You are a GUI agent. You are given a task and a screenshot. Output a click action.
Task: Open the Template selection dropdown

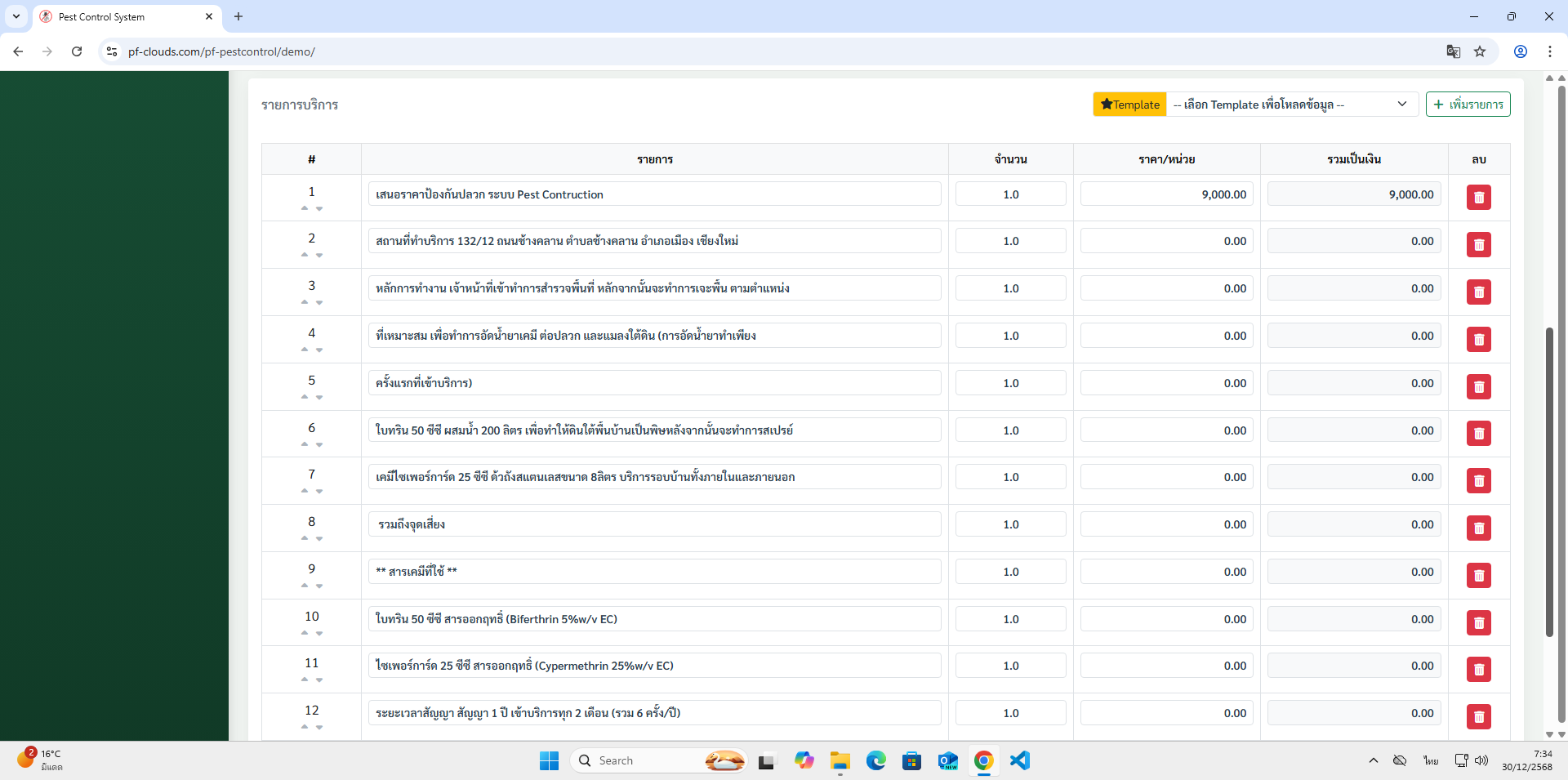point(1290,105)
